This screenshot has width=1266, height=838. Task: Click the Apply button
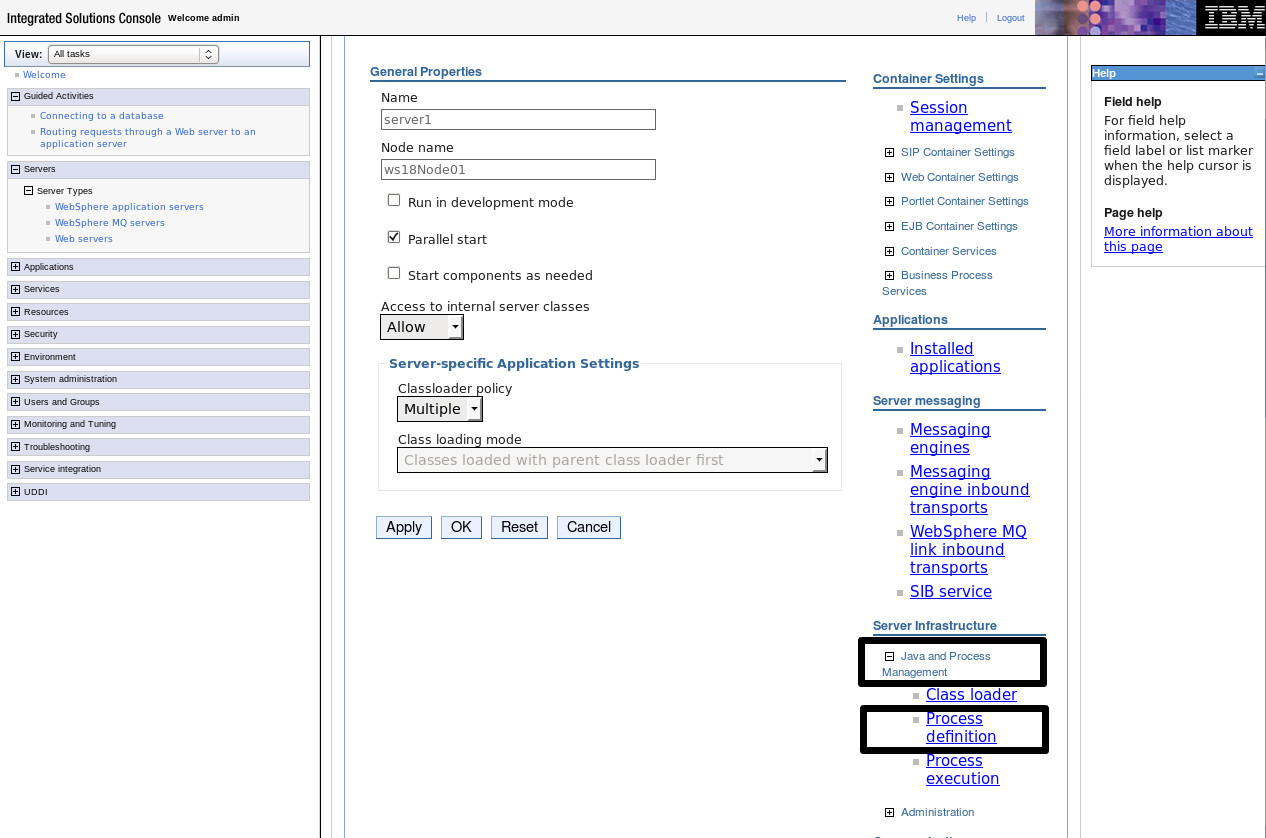coord(404,527)
